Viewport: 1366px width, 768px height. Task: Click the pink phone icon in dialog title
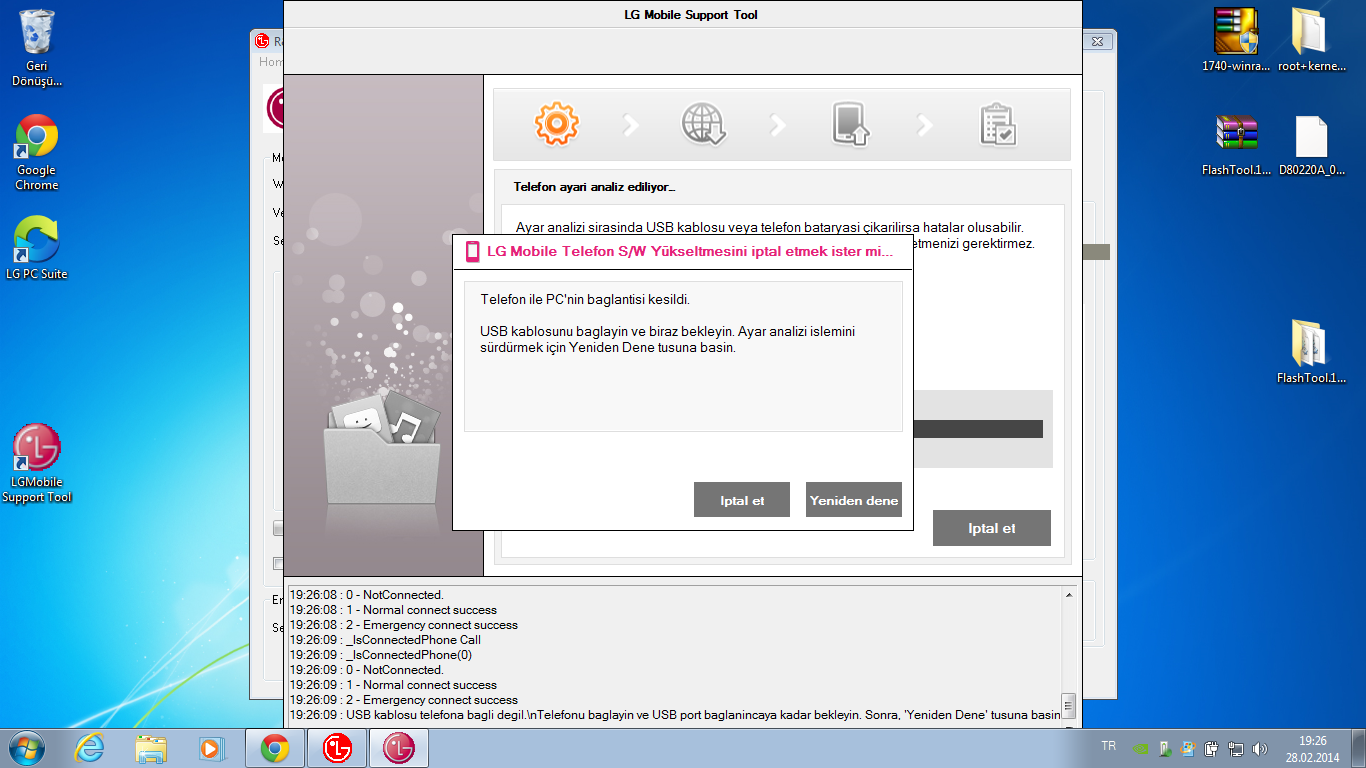coord(473,251)
